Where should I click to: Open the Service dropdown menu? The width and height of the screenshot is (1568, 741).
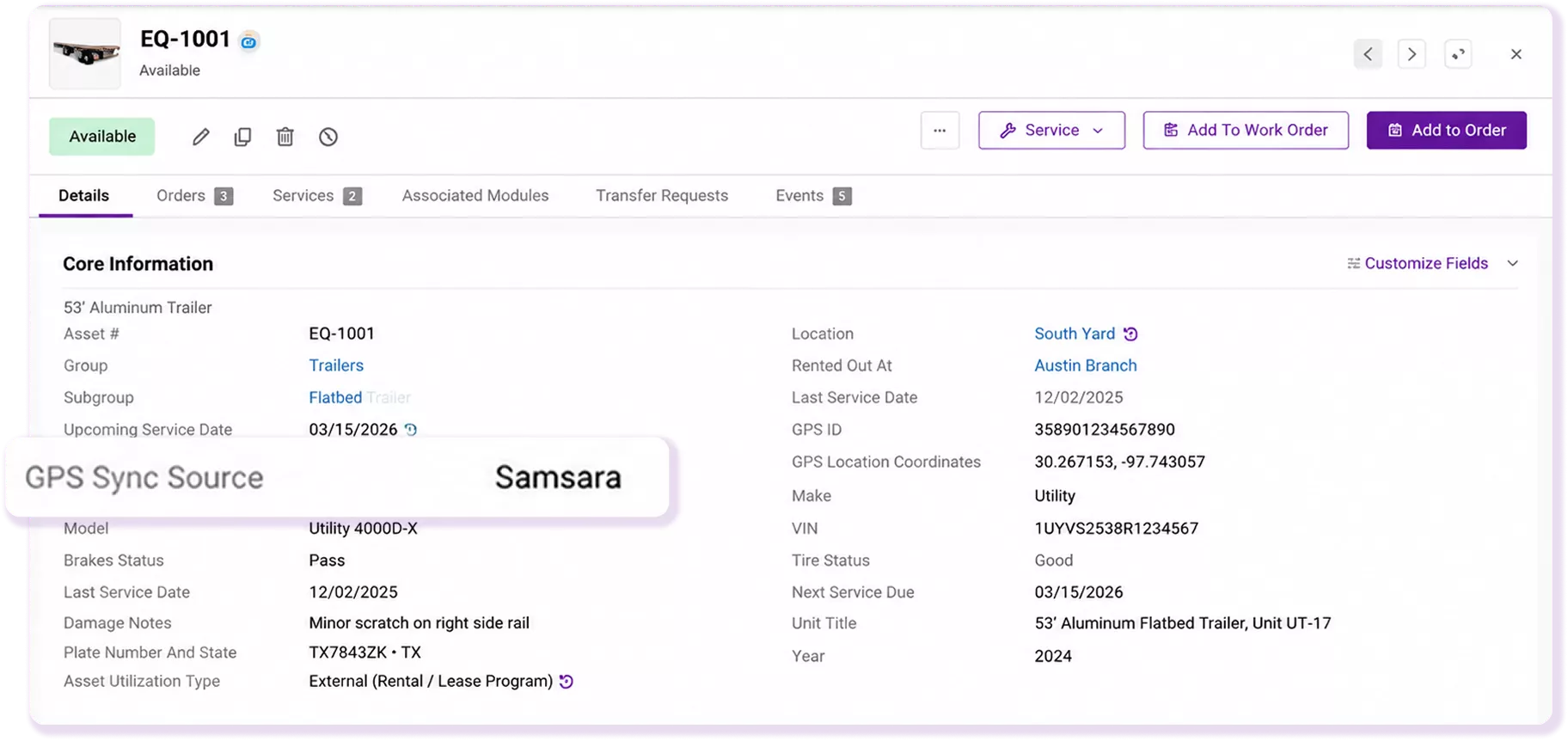click(x=1051, y=131)
